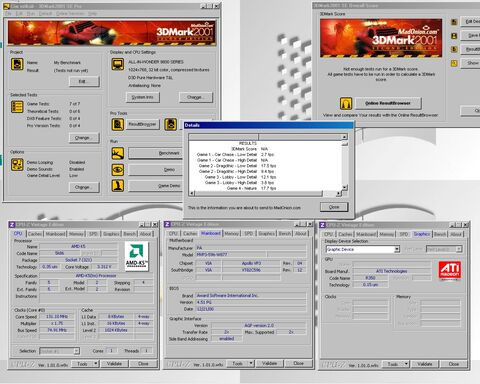Click the icon next to Edit Description in the score window
Viewport: 480px width, 384px height.
[454, 22]
